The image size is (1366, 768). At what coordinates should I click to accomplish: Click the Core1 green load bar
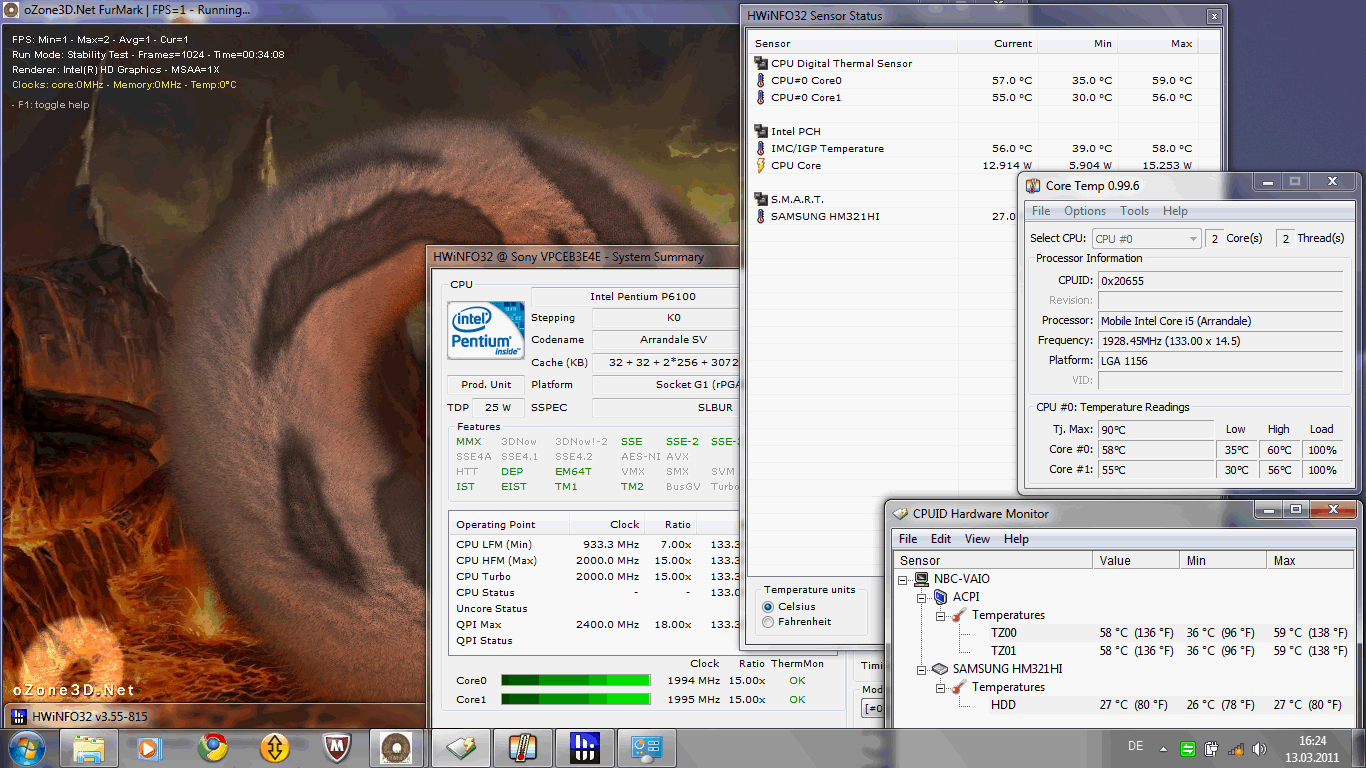point(575,700)
